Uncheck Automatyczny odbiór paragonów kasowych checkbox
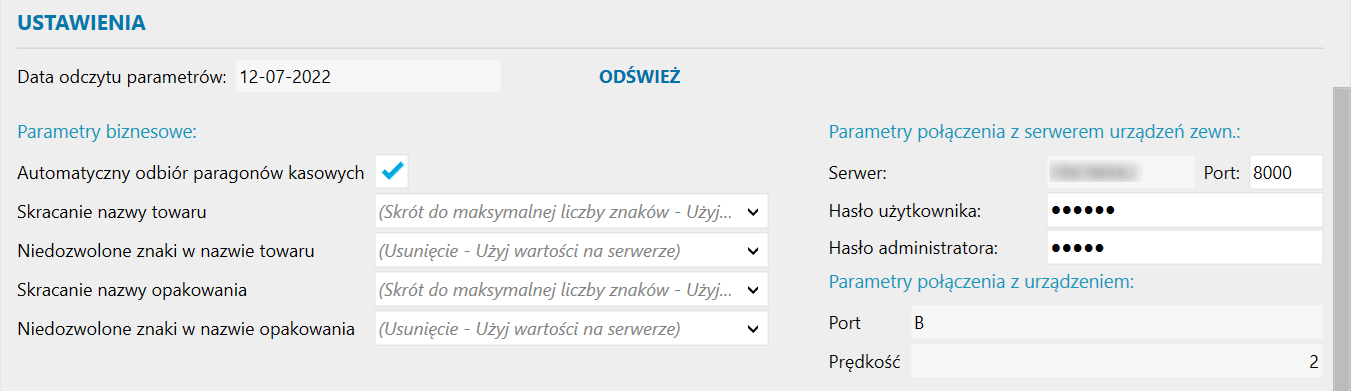This screenshot has width=1351, height=391. point(391,172)
